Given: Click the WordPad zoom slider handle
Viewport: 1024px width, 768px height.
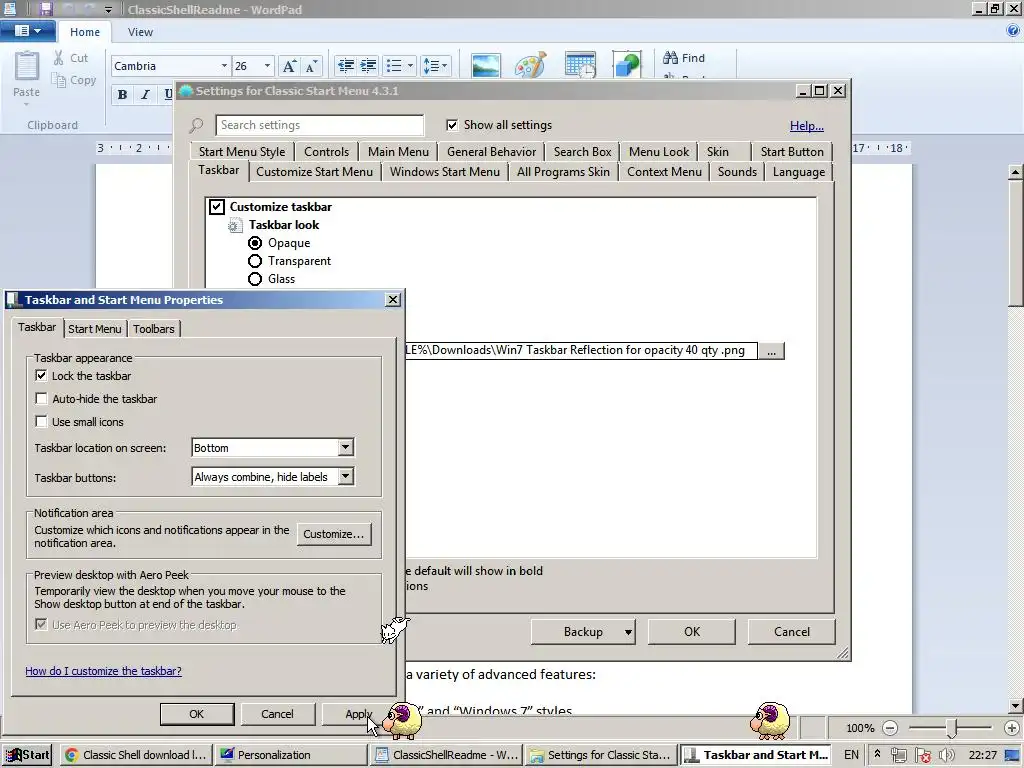Looking at the screenshot, I should 952,728.
